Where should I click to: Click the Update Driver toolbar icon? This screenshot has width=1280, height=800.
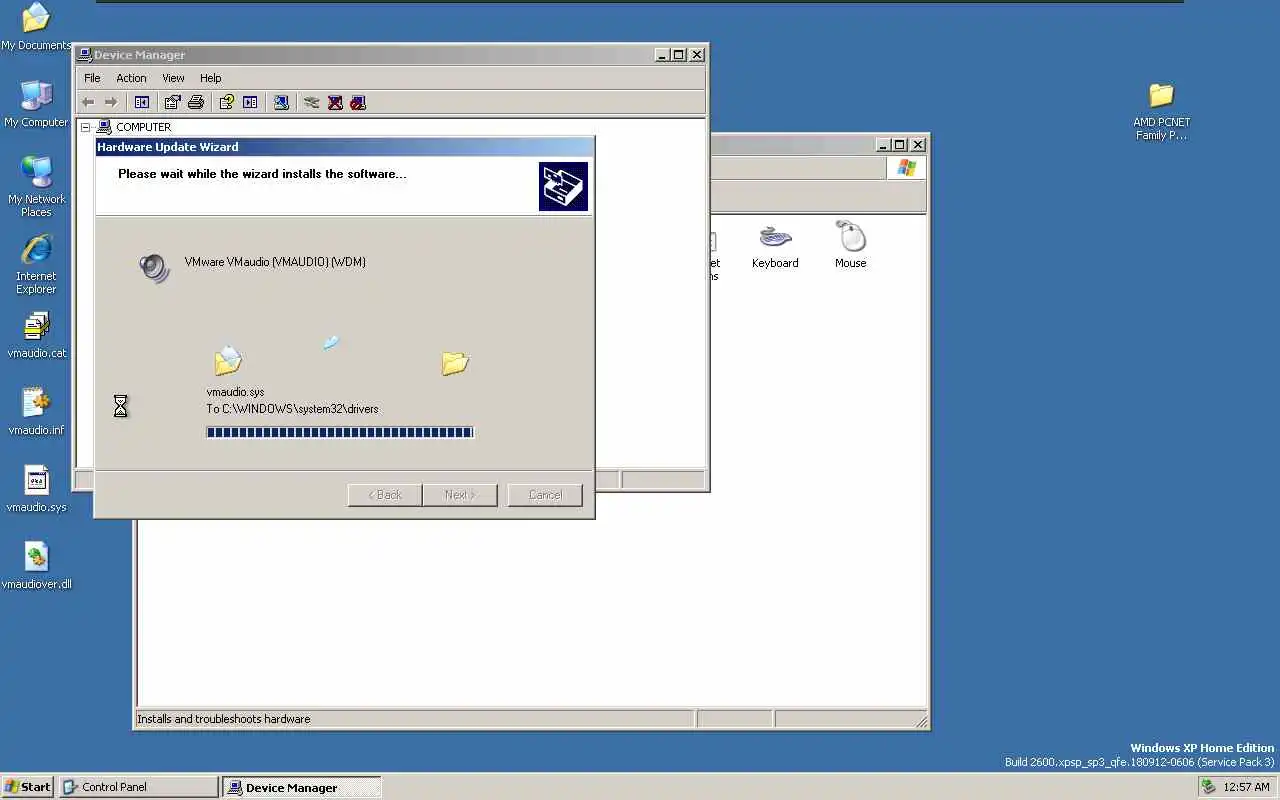312,102
